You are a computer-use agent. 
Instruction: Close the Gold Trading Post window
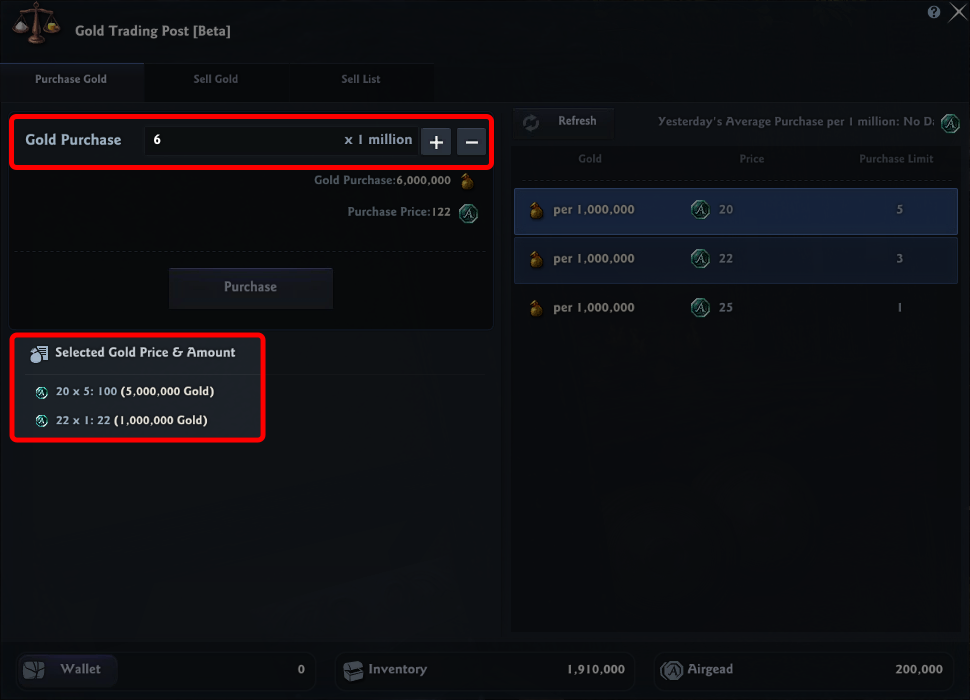pyautogui.click(x=956, y=13)
